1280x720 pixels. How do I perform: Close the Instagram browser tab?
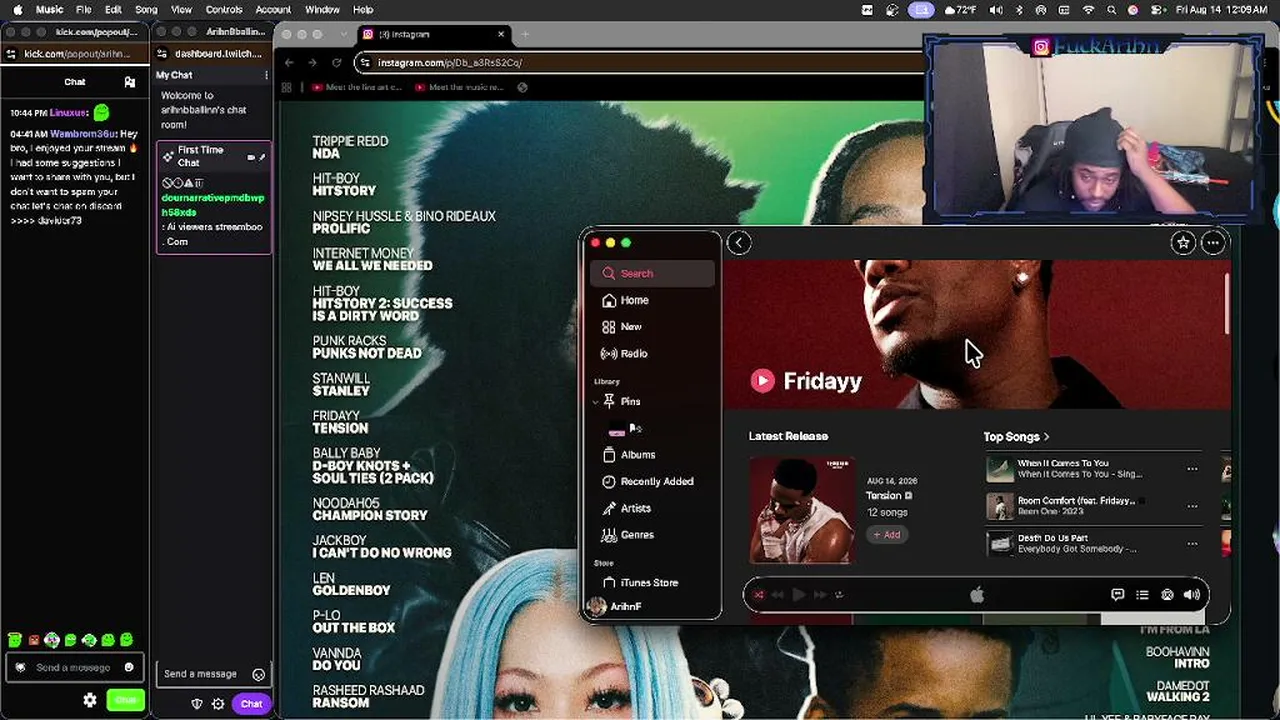[501, 34]
